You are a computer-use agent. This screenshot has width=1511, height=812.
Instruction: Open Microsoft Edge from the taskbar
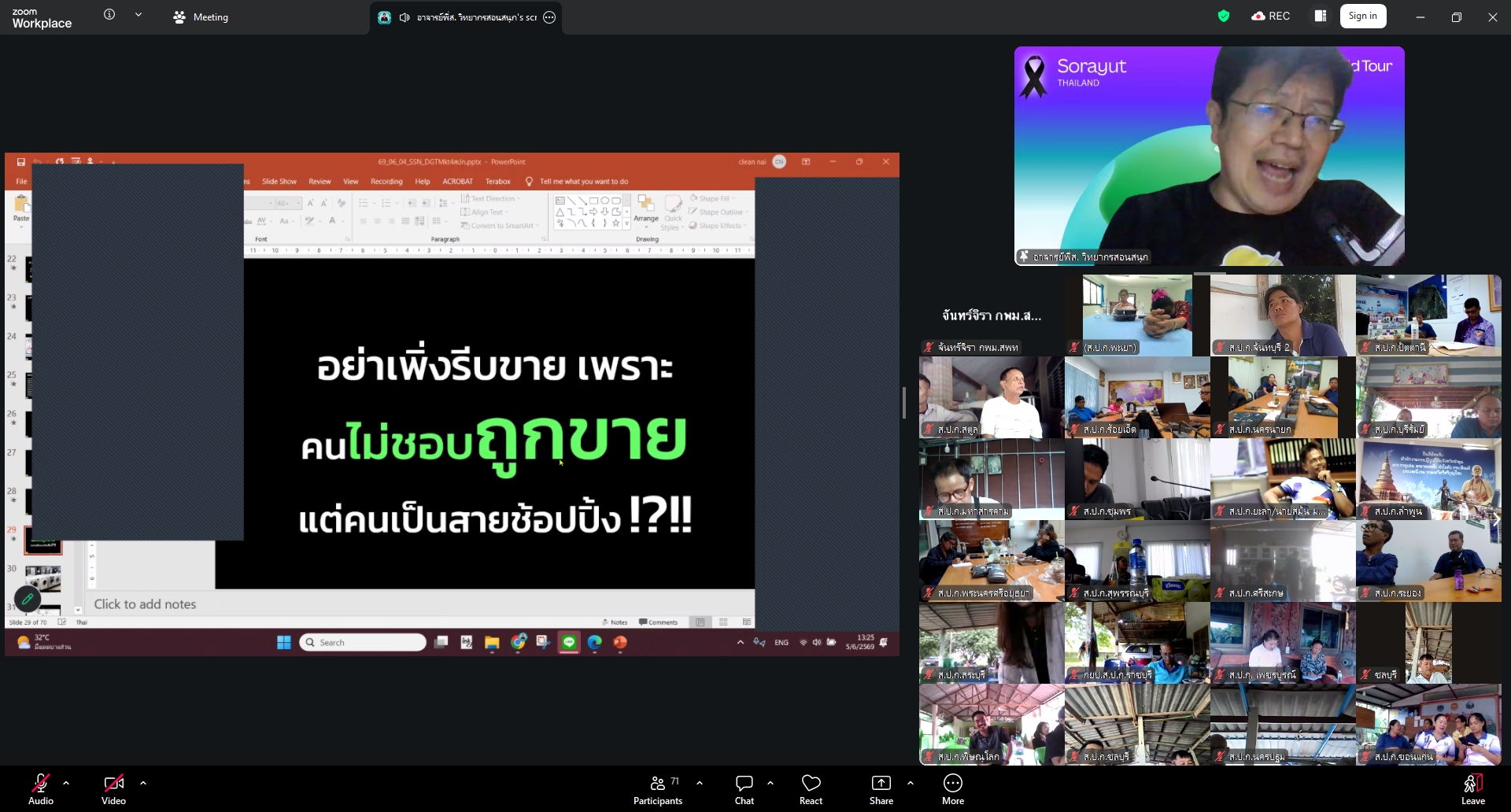594,642
